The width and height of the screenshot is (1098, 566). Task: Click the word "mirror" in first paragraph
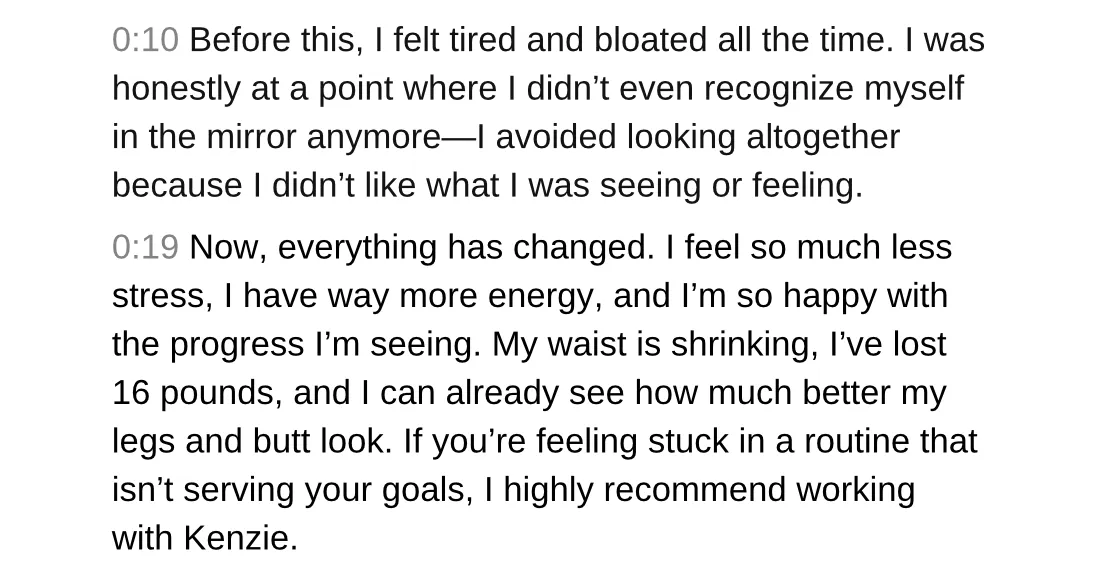[x=251, y=137]
